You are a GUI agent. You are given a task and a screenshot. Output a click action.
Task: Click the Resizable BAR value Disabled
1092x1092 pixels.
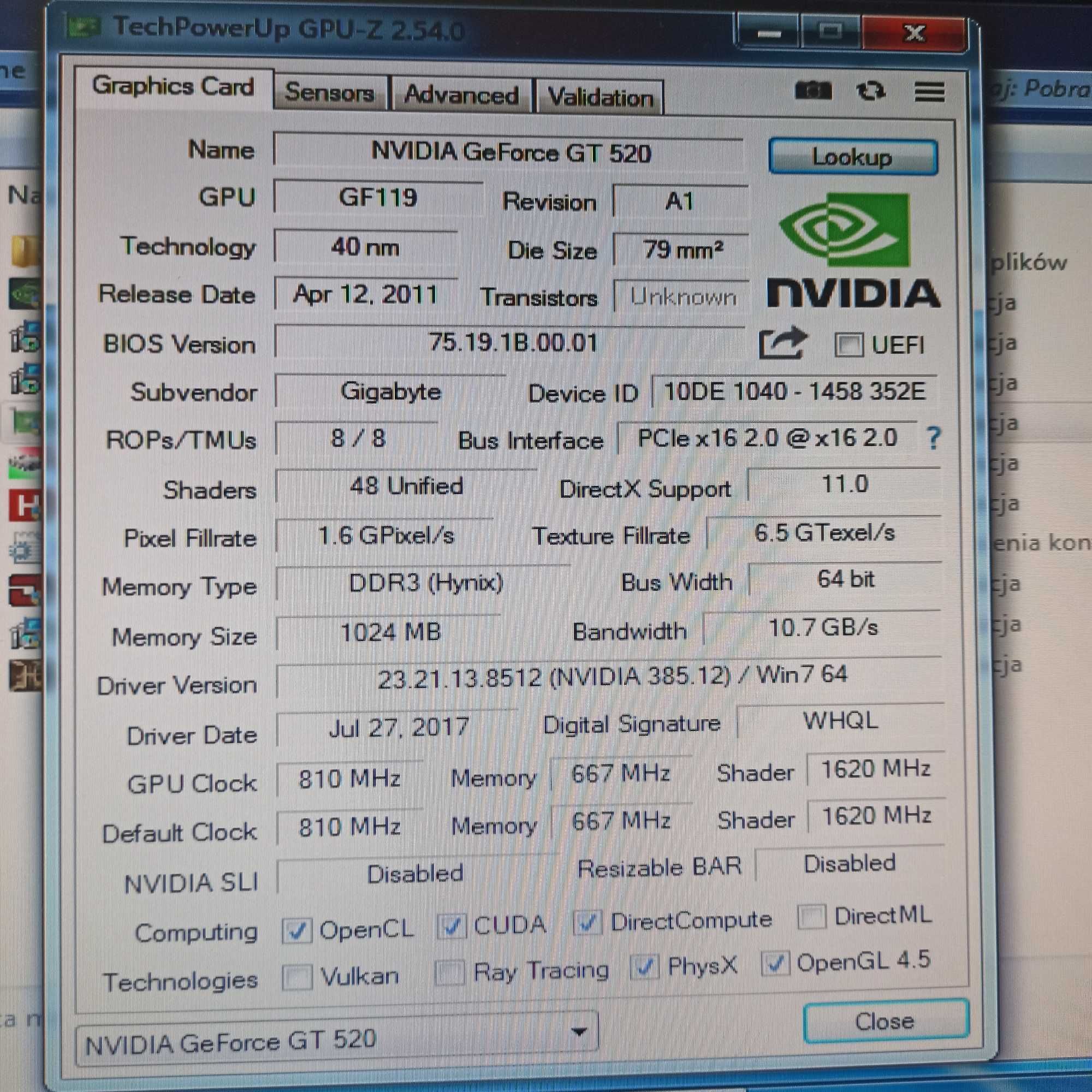point(850,864)
